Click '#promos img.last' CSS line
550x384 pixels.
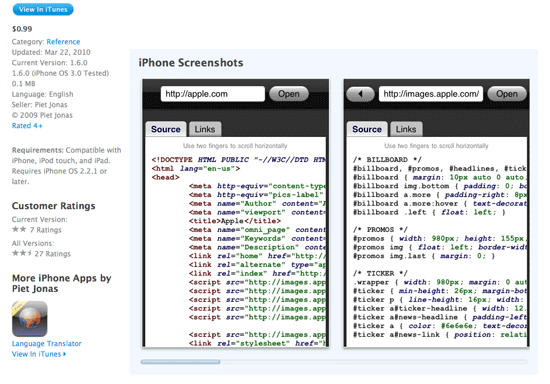coord(424,256)
